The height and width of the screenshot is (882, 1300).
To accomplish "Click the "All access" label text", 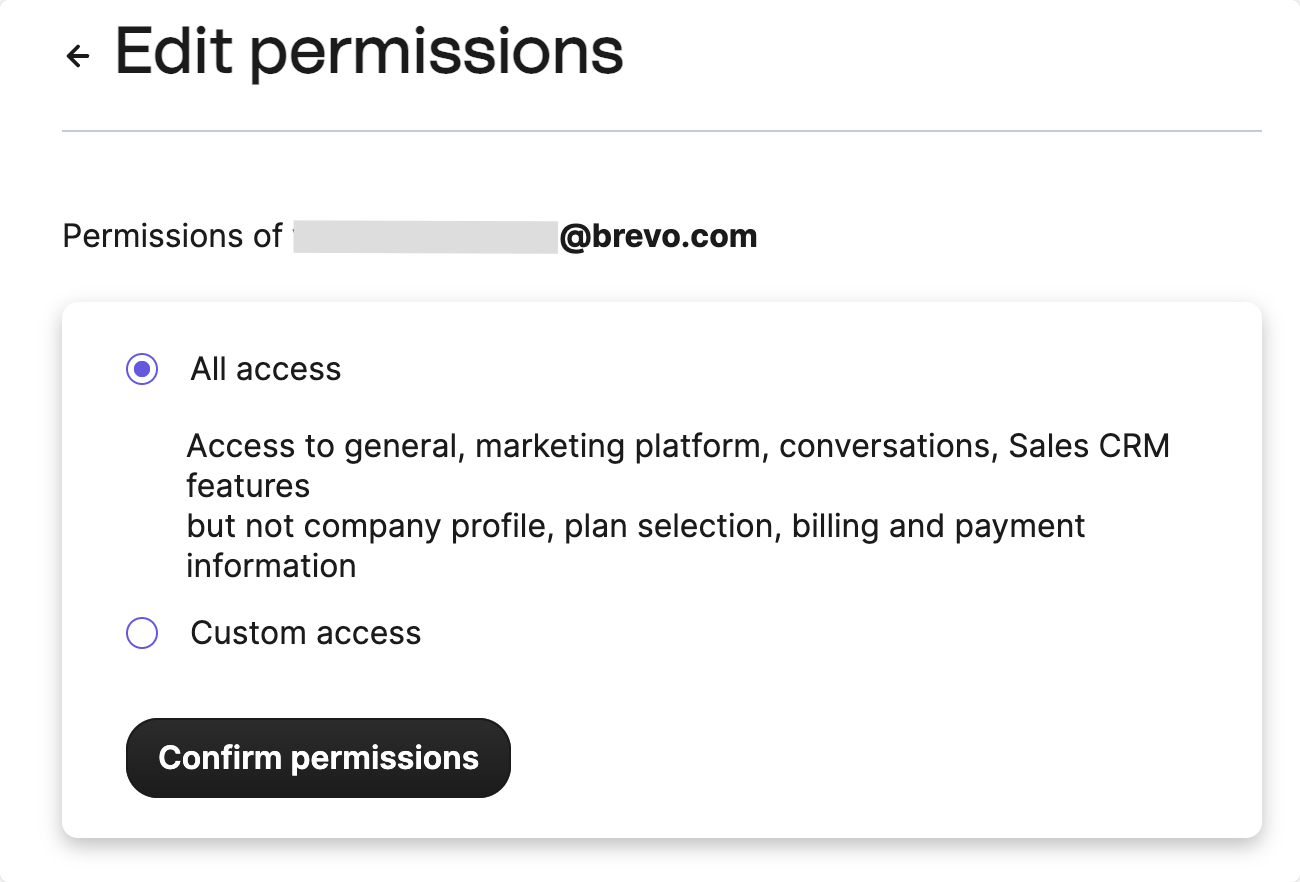I will [266, 370].
